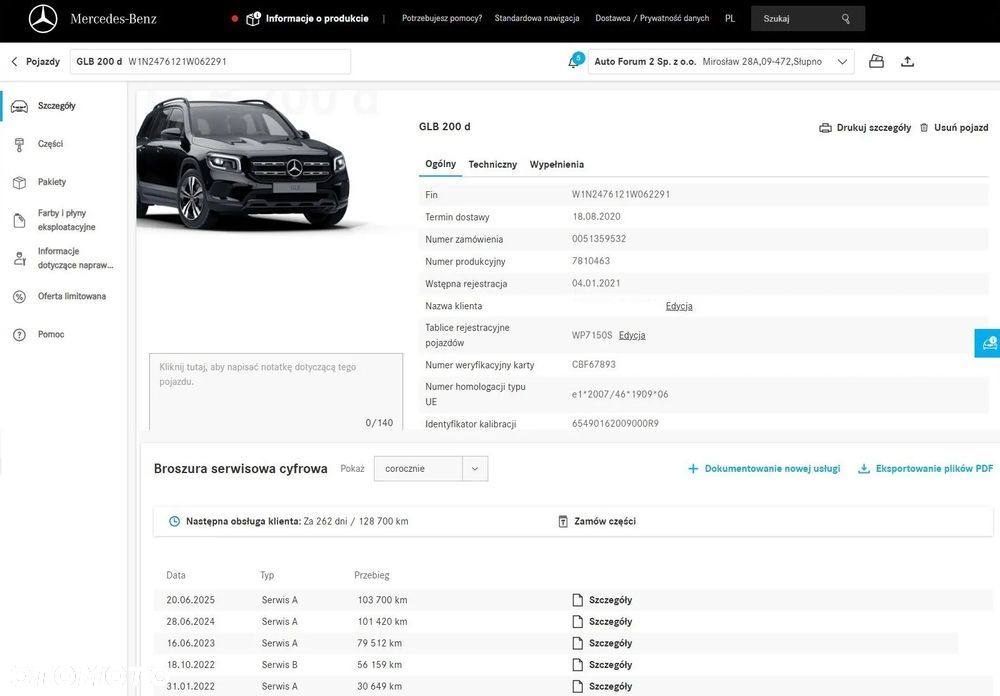1000x696 pixels.
Task: Click Wstępna rejestracja date 04.01.2021
Action: pyautogui.click(x=596, y=283)
